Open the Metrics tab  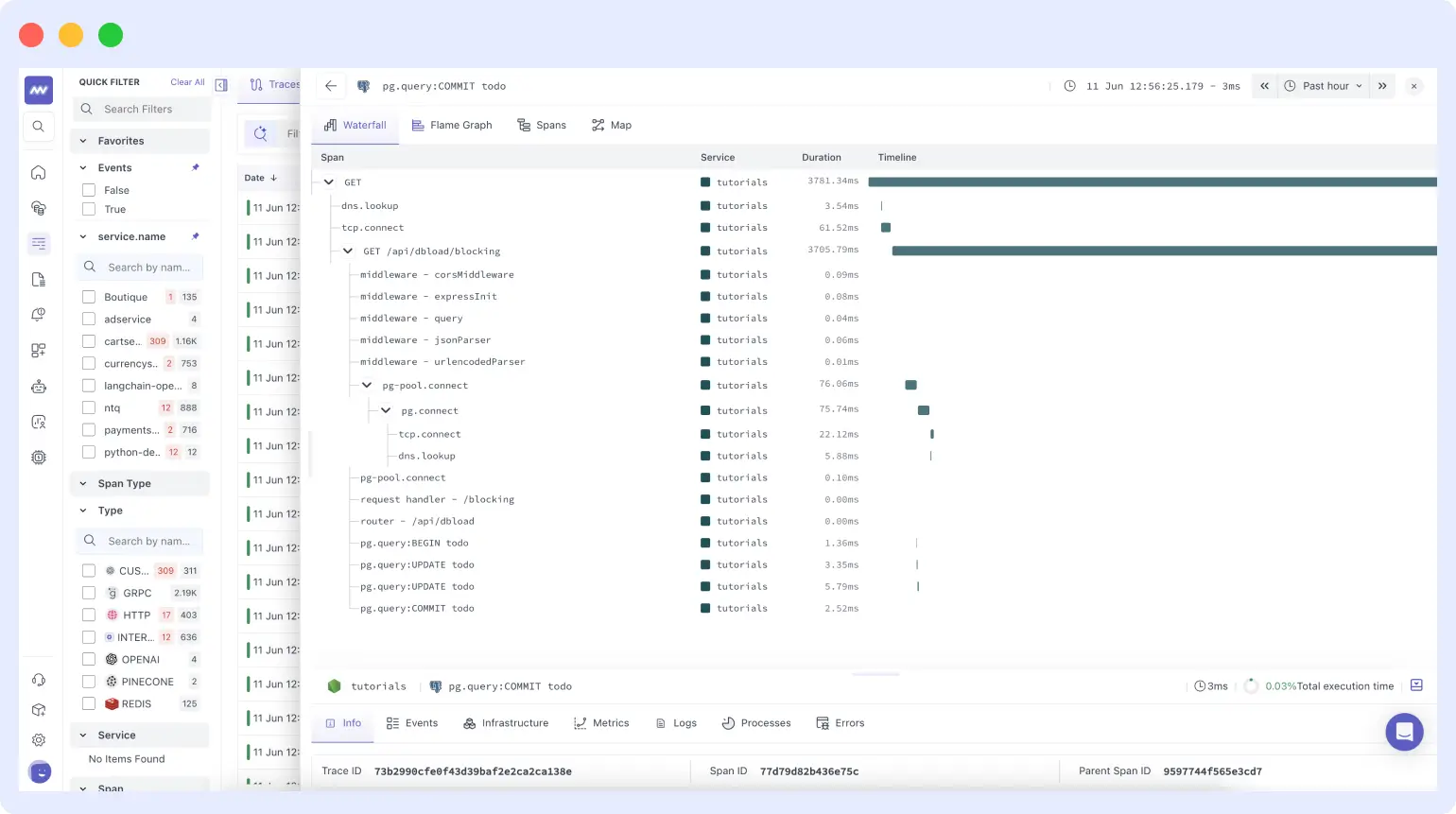pos(601,723)
